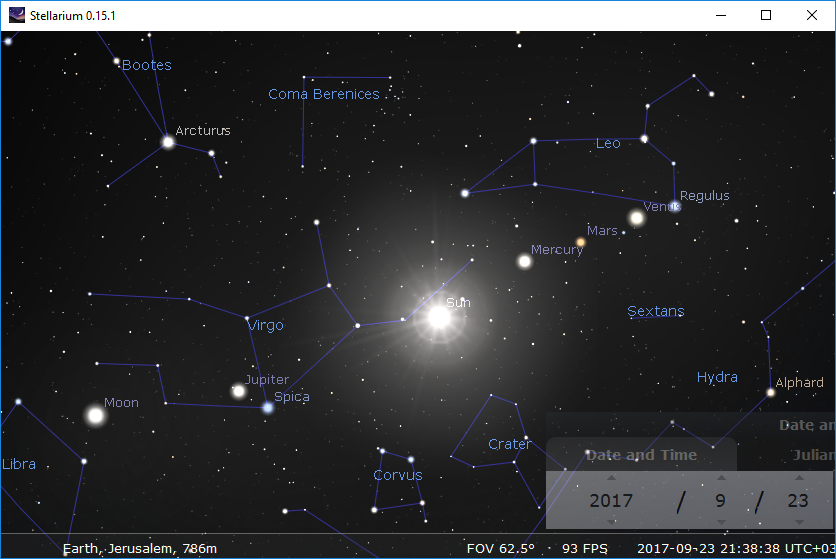Decrement the month value below 9
836x559 pixels.
[720, 522]
